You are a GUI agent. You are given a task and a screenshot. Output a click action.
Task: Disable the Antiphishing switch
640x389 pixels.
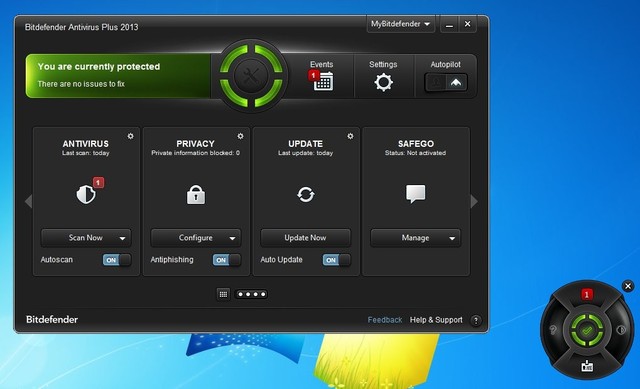(x=227, y=260)
